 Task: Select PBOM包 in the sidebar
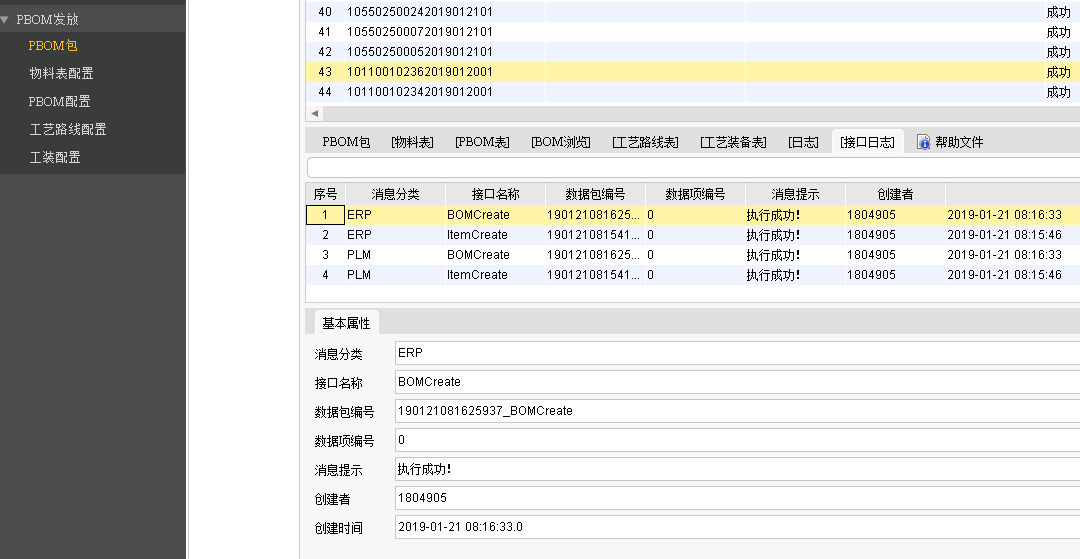[x=53, y=46]
